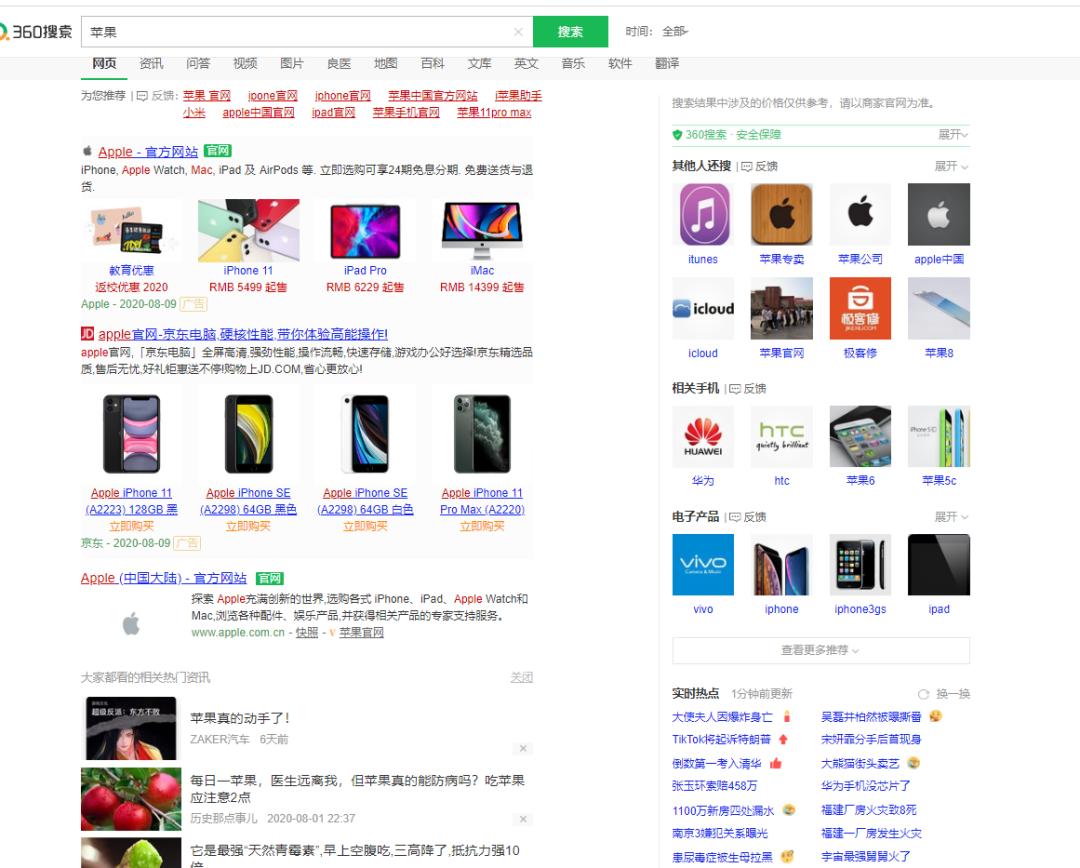This screenshot has height=868, width=1080.
Task: Switch to the 图片 tab
Action: [x=290, y=63]
